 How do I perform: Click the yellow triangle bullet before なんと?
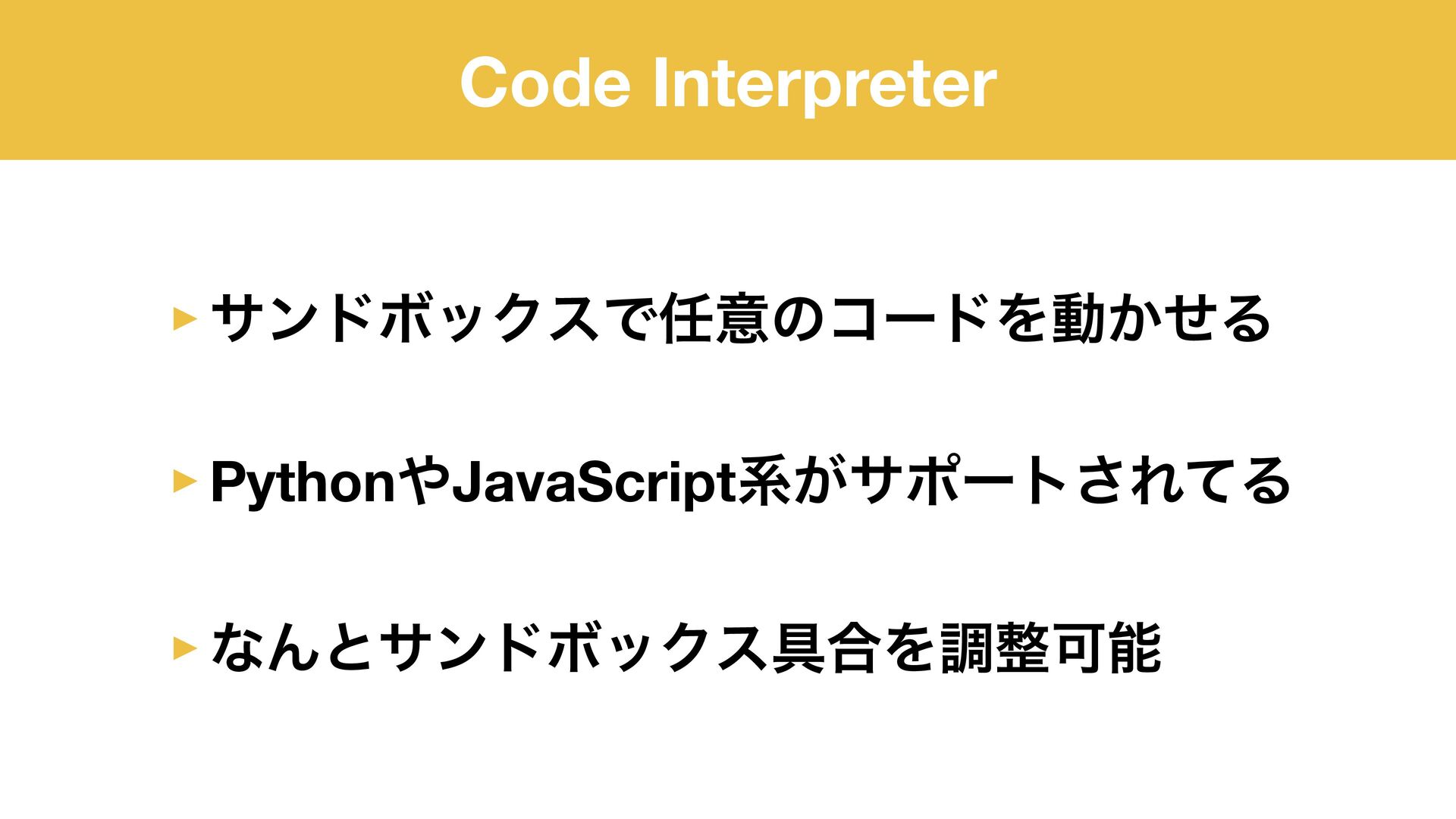coord(185,648)
